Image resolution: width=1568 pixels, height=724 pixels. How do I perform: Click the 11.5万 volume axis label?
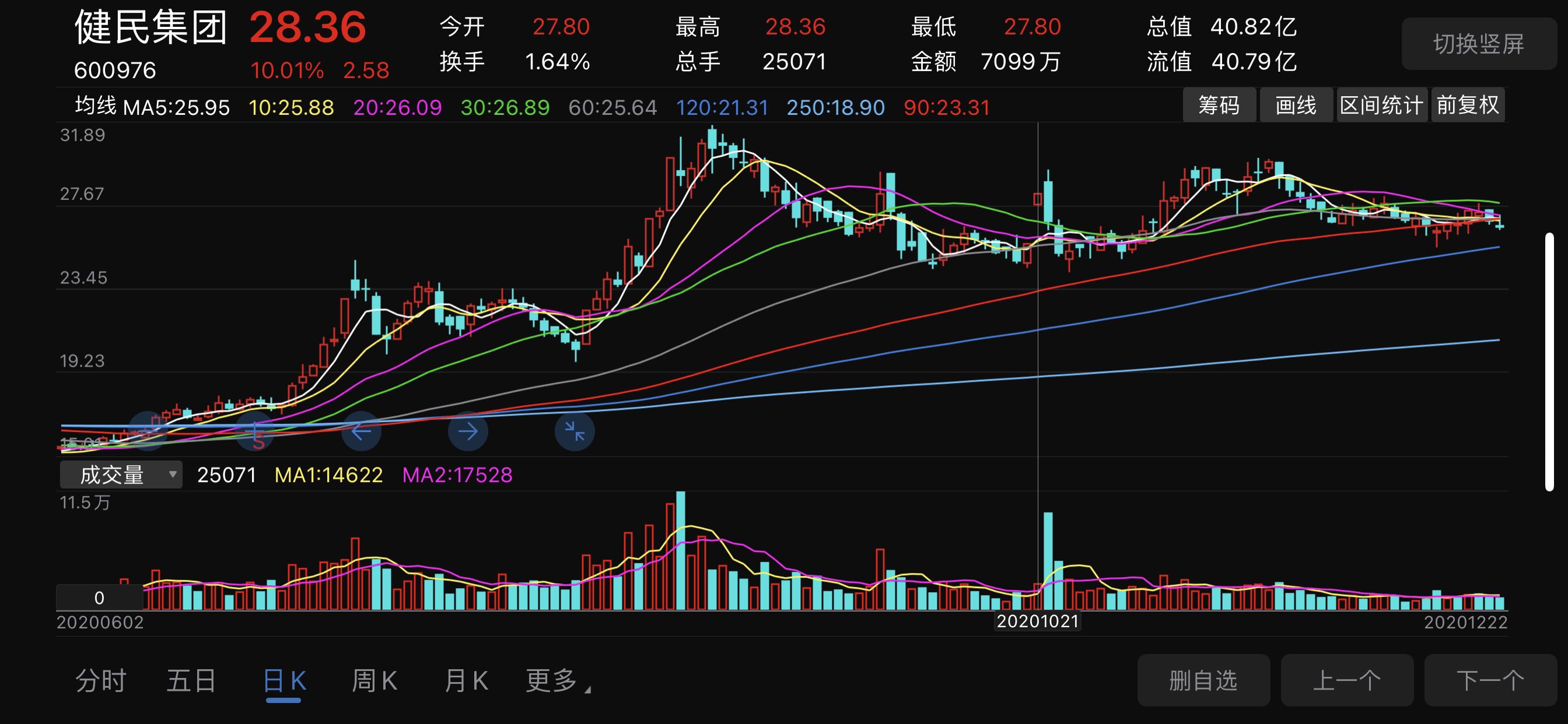click(x=85, y=502)
